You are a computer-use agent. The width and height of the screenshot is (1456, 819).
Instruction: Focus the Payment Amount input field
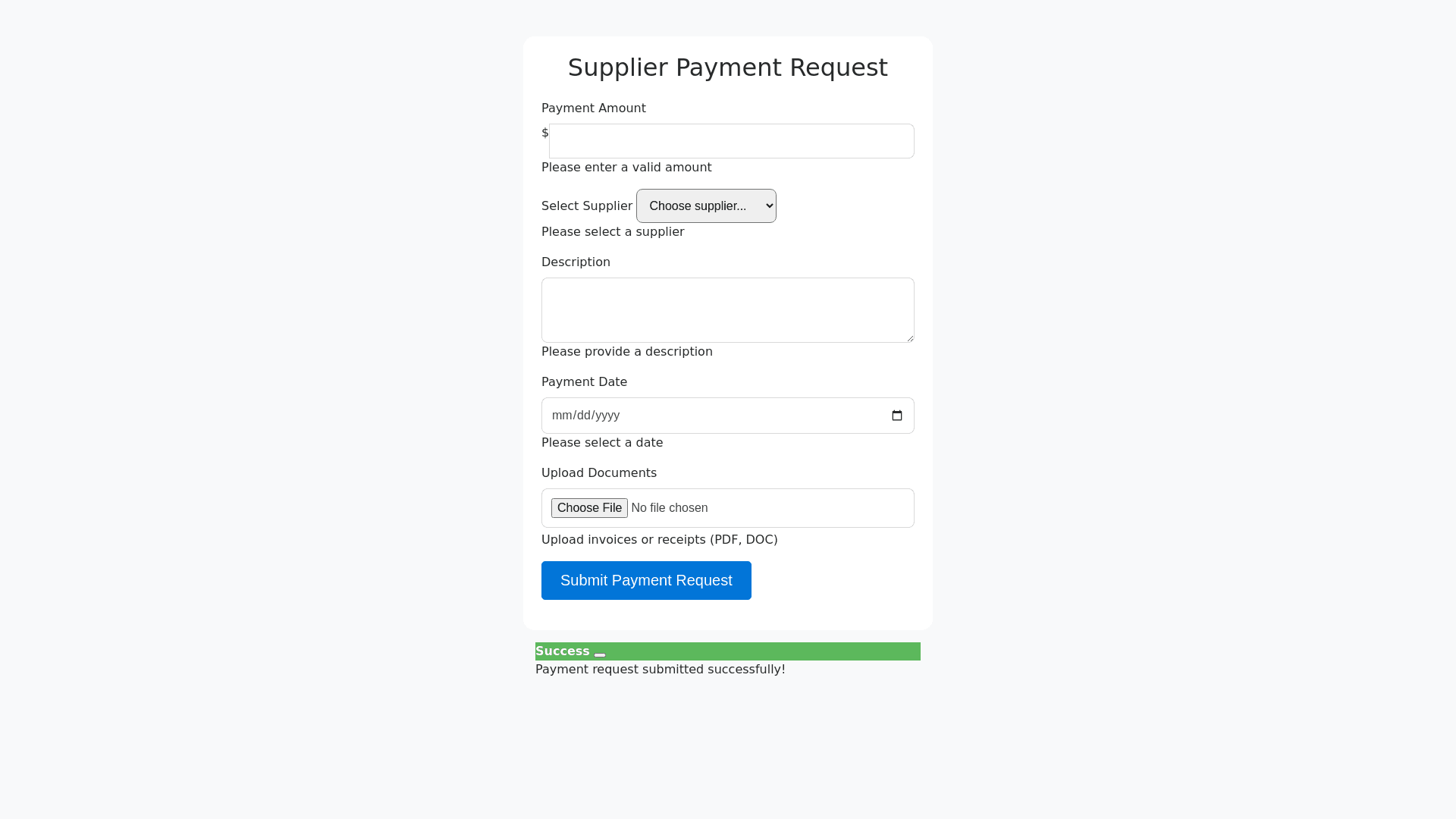coord(731,141)
